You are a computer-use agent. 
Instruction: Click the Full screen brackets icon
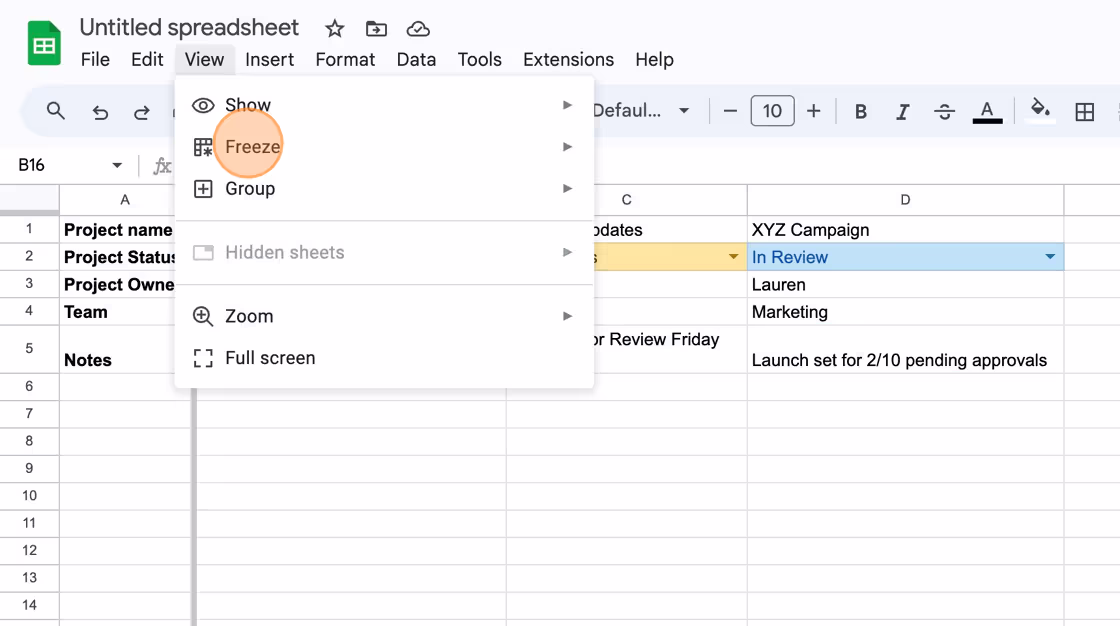point(203,358)
